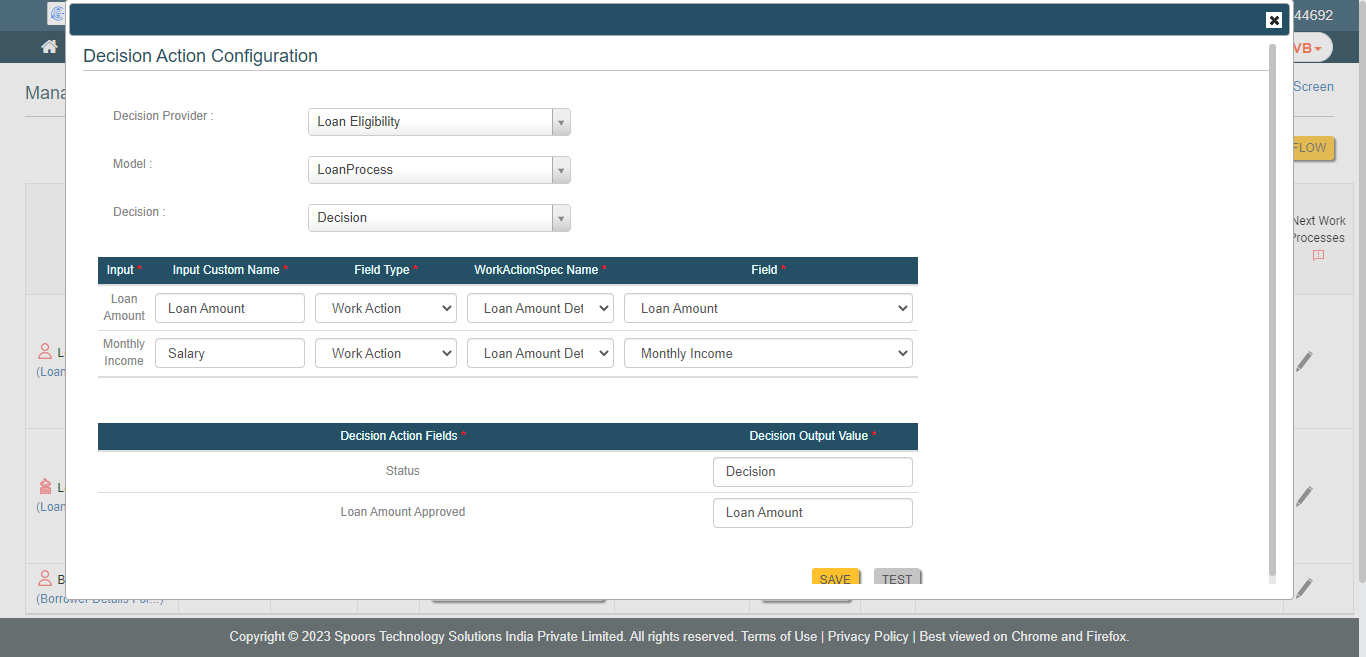Open the Decision Provider dropdown arrow
The image size is (1366, 657).
[561, 122]
